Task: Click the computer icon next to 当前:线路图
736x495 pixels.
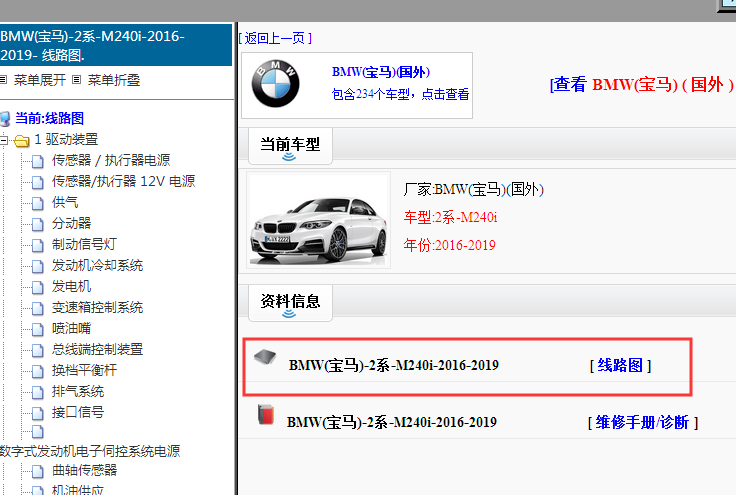Action: click(x=5, y=119)
